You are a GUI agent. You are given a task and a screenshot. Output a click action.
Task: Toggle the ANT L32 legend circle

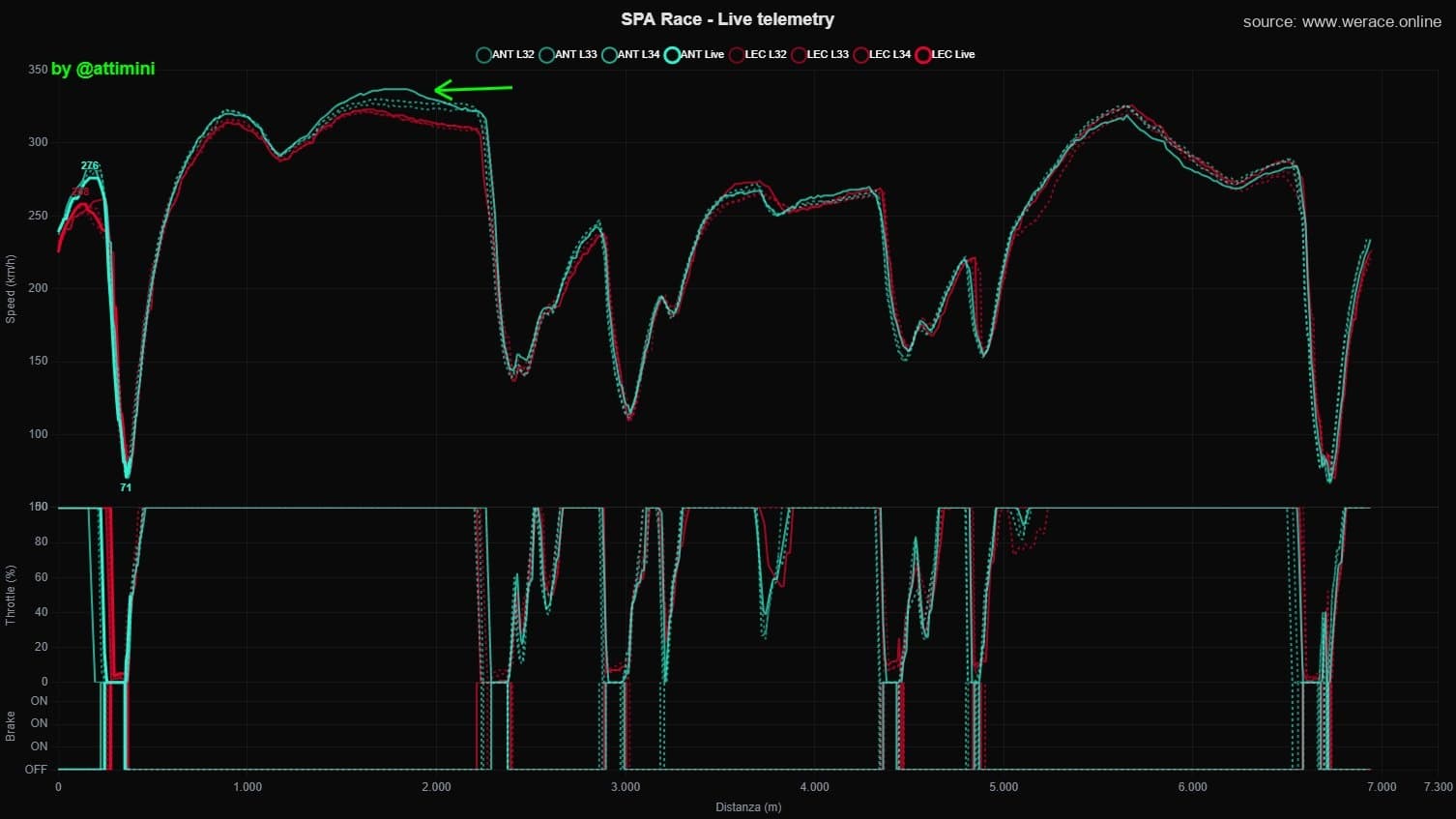(483, 55)
